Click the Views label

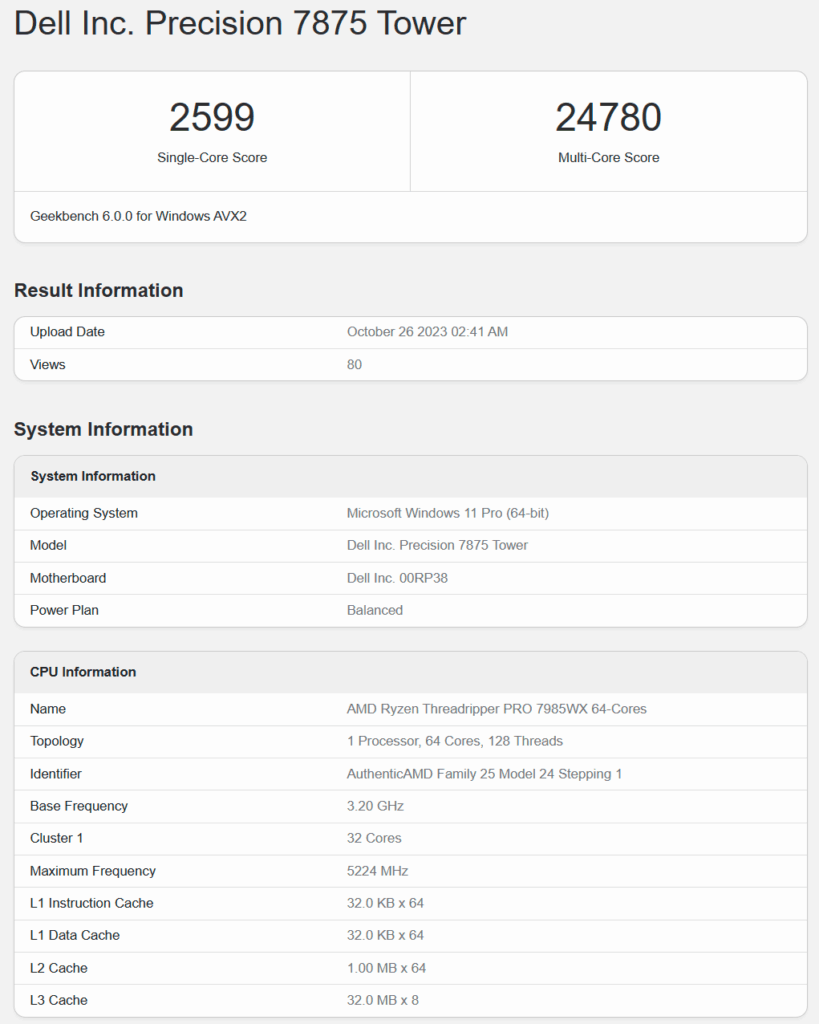[48, 364]
